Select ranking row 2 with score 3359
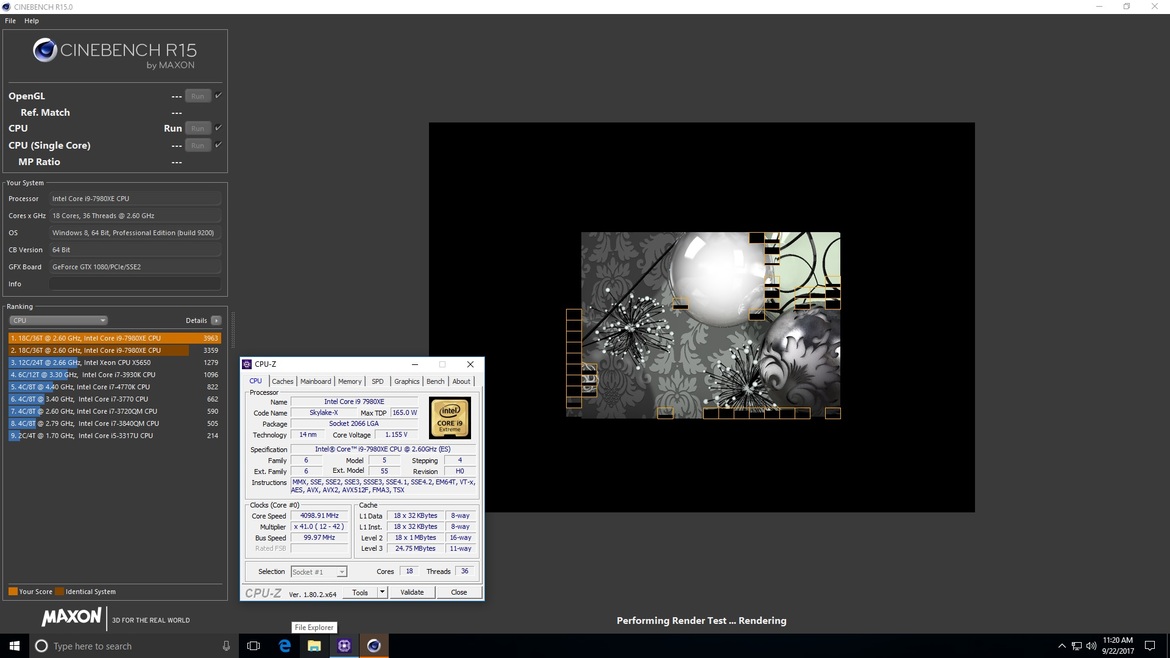The image size is (1170, 658). click(x=115, y=350)
